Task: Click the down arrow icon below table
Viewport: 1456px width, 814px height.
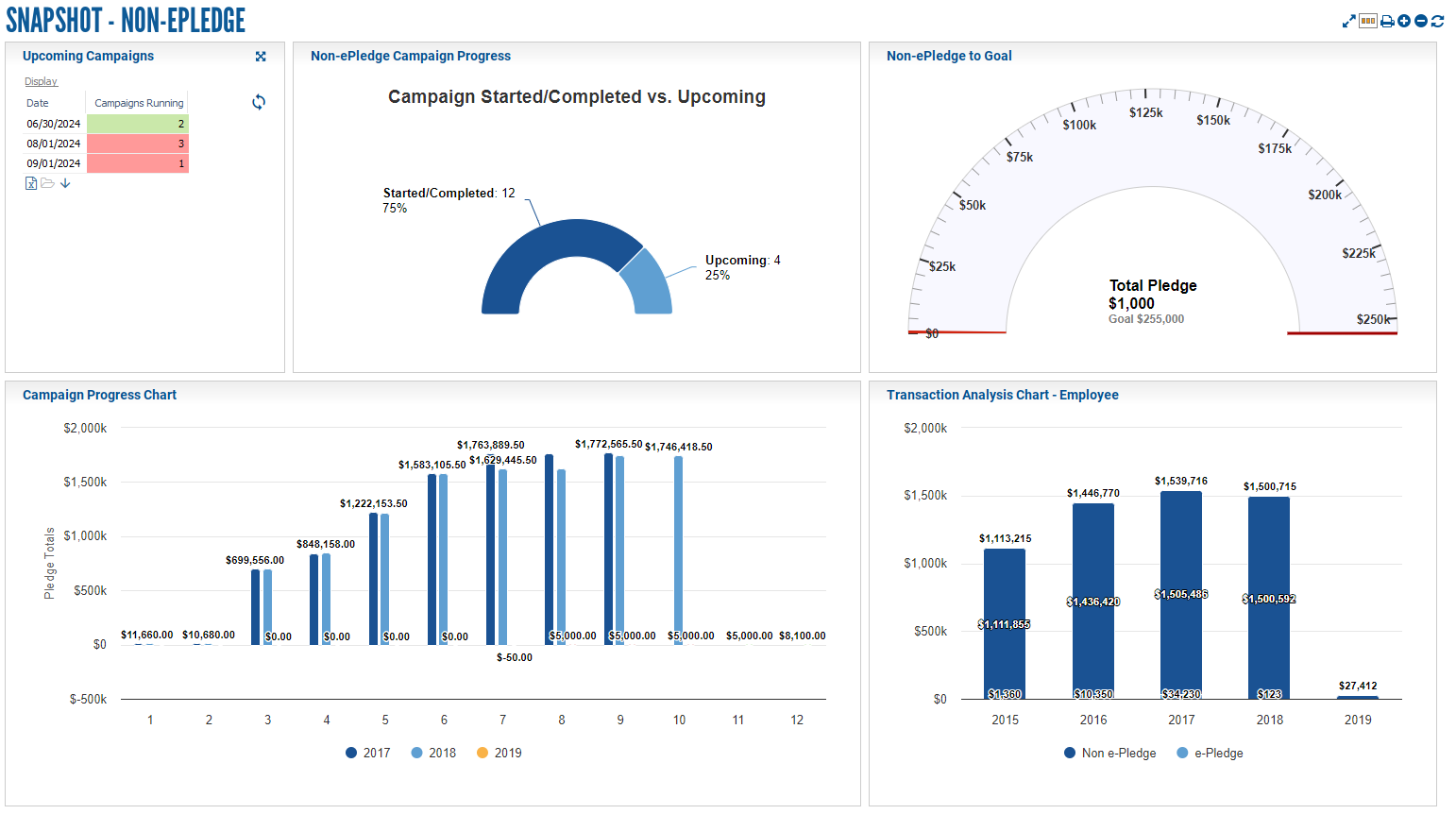Action: tap(65, 183)
